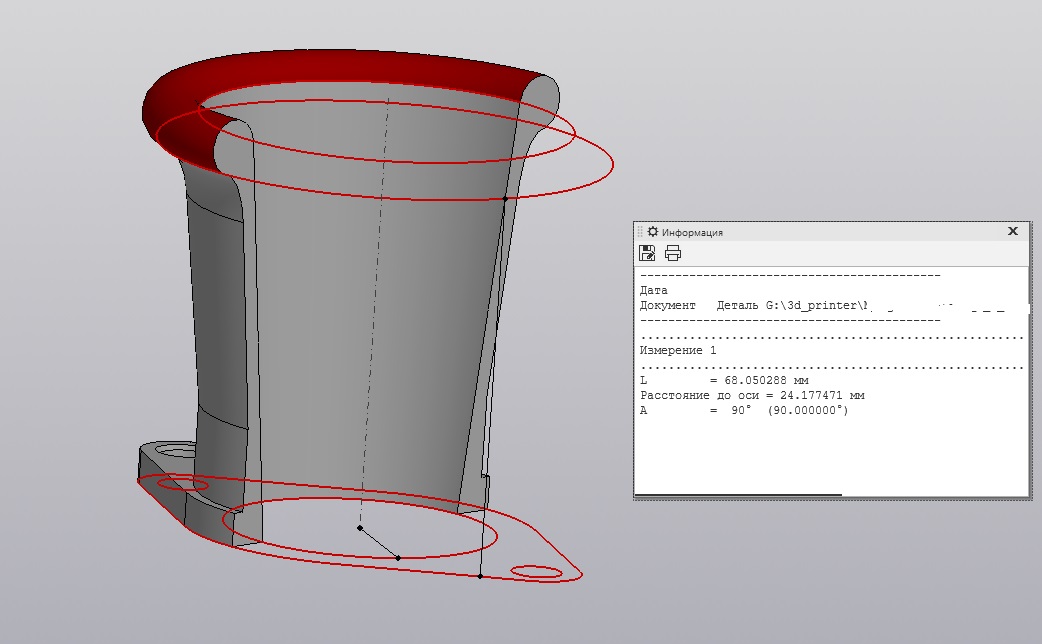Click horizontal scrollbar of Информация panel
Screen dimensions: 1042x644
click(738, 494)
